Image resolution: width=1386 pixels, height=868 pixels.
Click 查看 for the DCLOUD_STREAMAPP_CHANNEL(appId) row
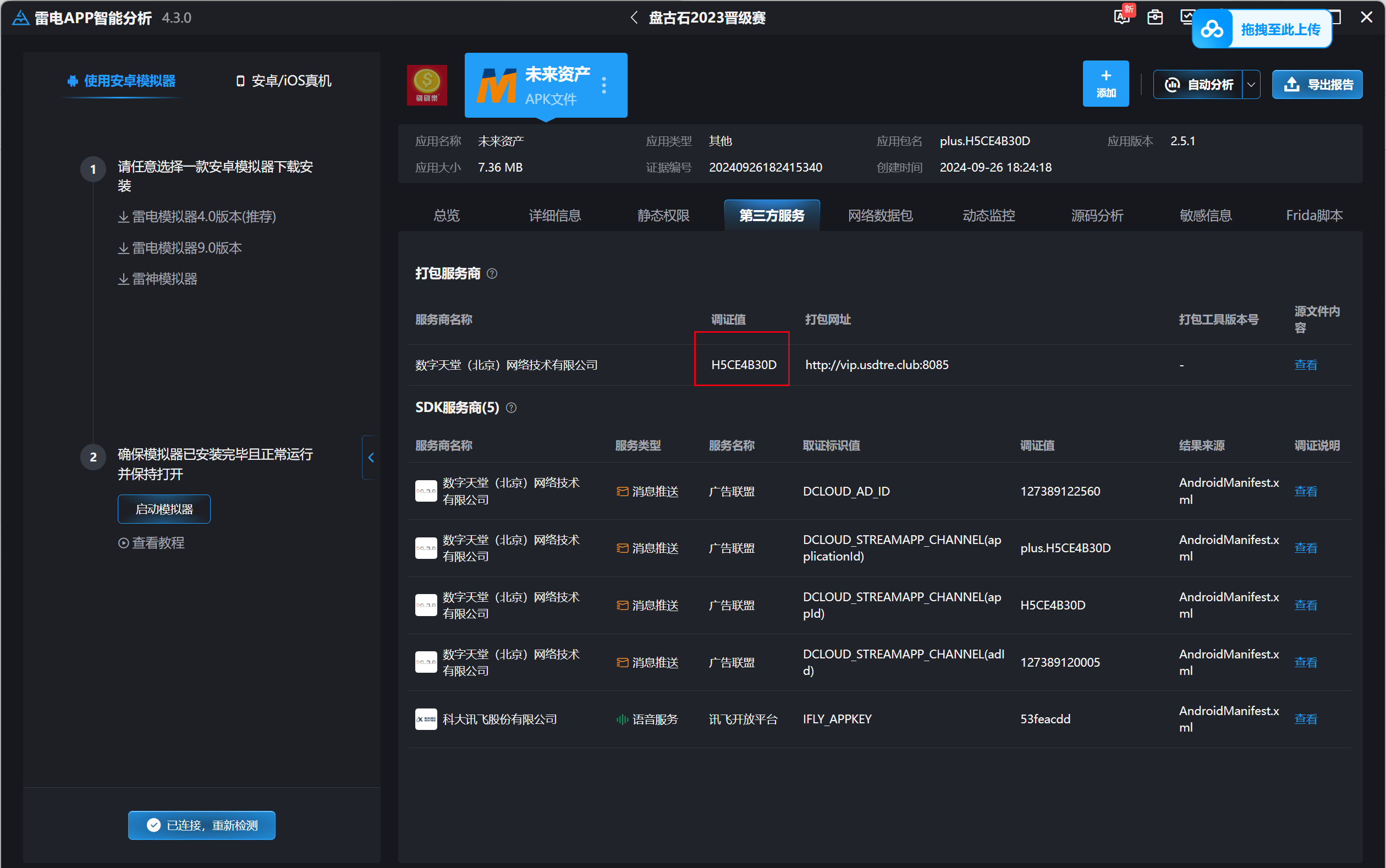pyautogui.click(x=1305, y=605)
